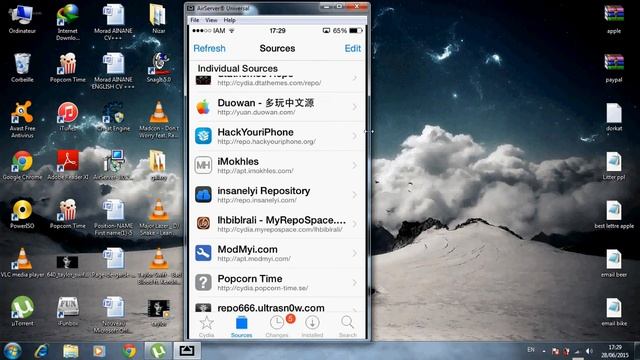640x360 pixels.
Task: Select http://repo.hackyouriphone.org/ URL text
Action: [267, 142]
